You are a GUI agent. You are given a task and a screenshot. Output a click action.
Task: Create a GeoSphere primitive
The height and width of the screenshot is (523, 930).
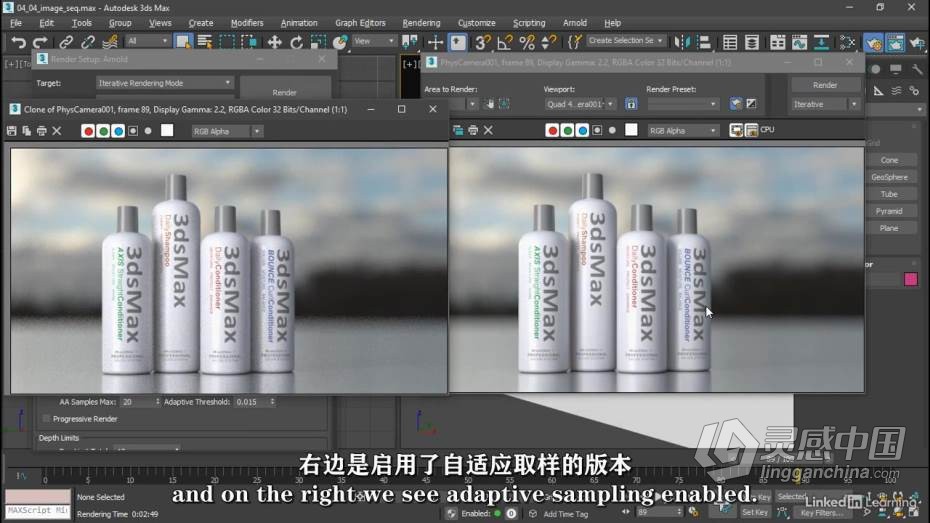889,177
